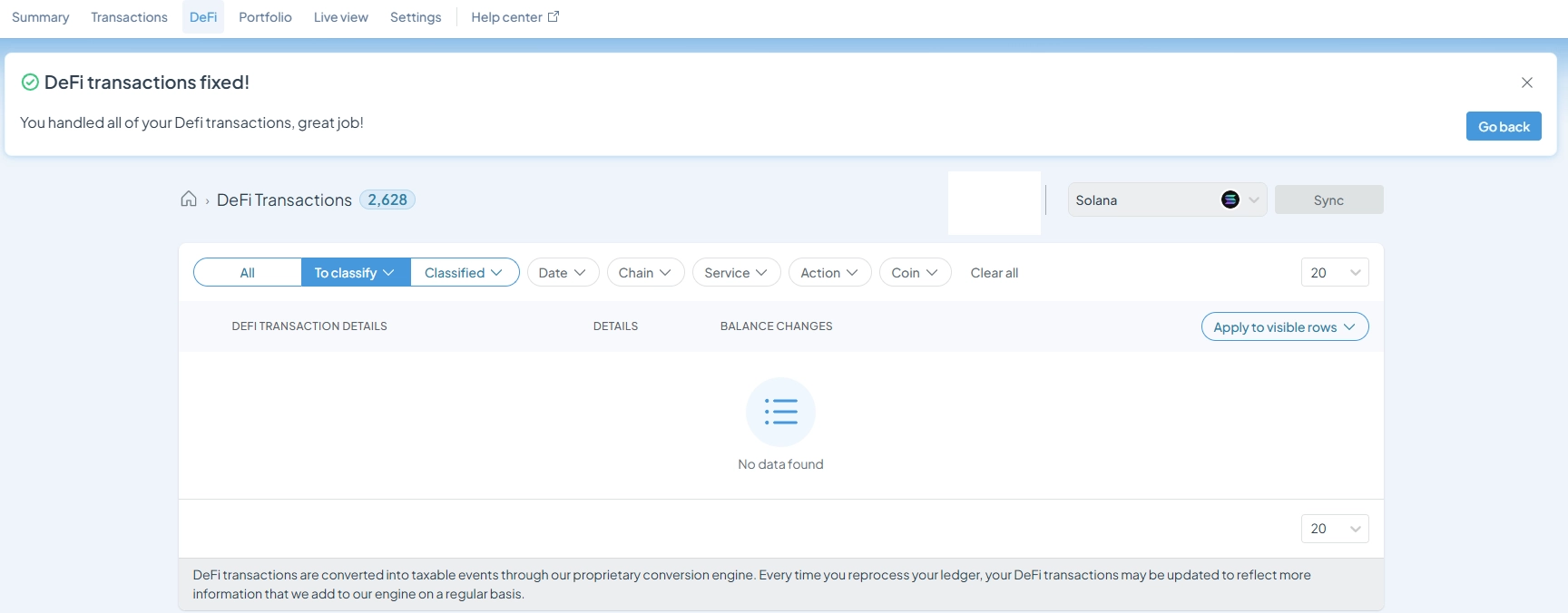Viewport: 1568px width, 613px height.
Task: Open the Chain filter dropdown
Action: (x=645, y=273)
